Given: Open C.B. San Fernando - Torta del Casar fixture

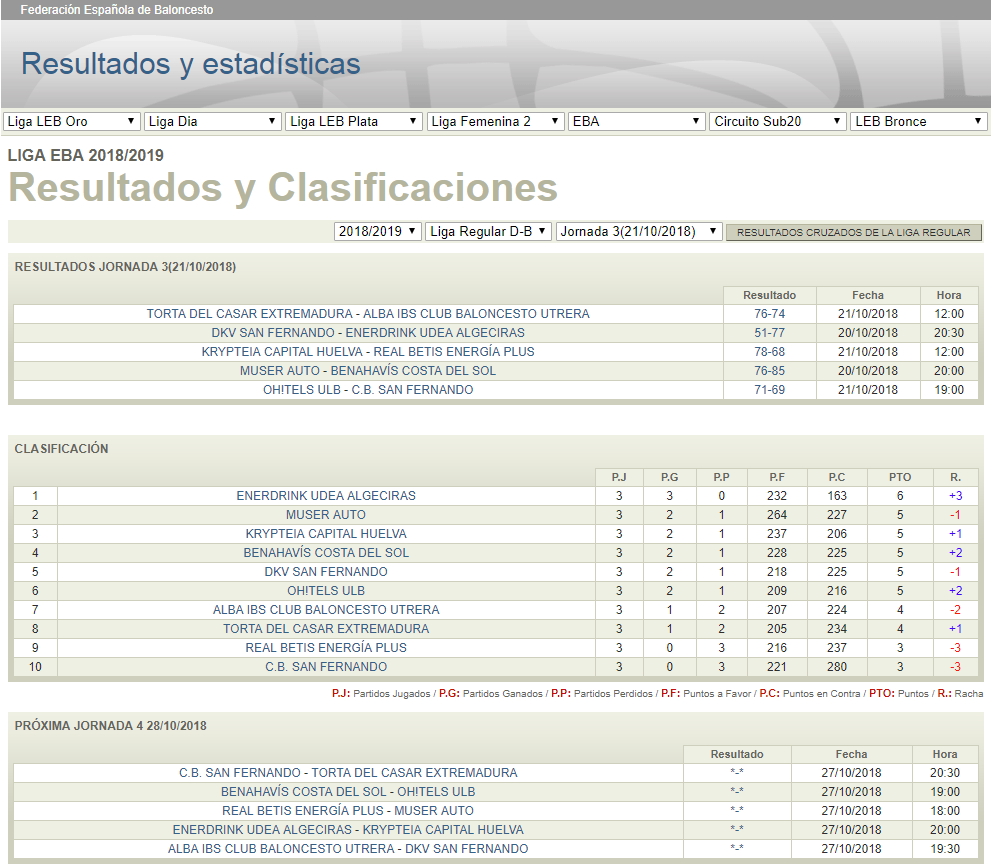Looking at the screenshot, I should point(348,773).
